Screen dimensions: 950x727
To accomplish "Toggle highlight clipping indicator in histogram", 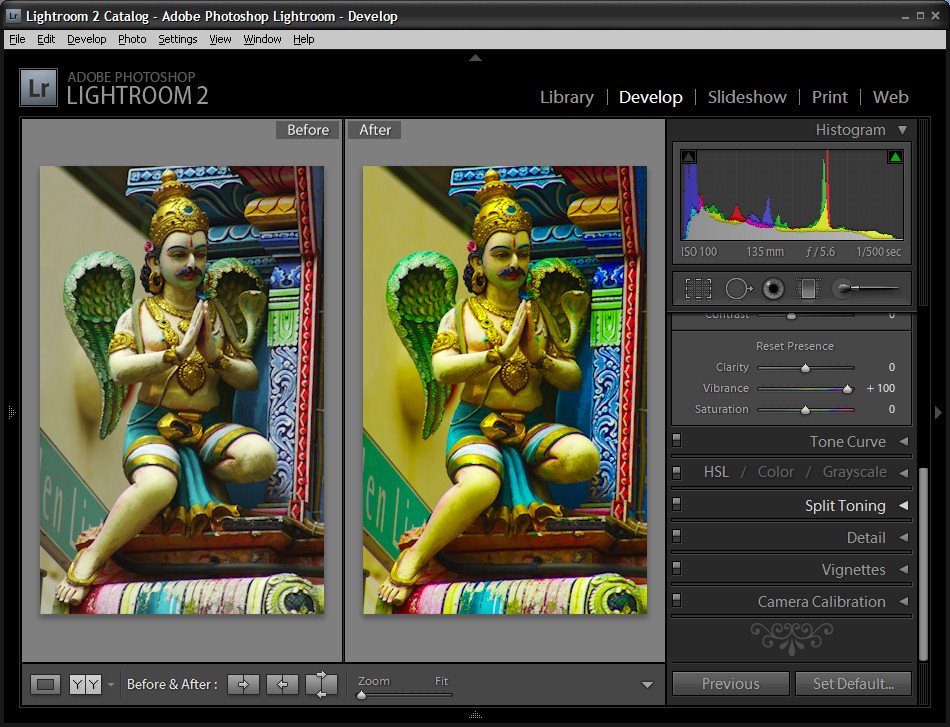I will pos(895,157).
